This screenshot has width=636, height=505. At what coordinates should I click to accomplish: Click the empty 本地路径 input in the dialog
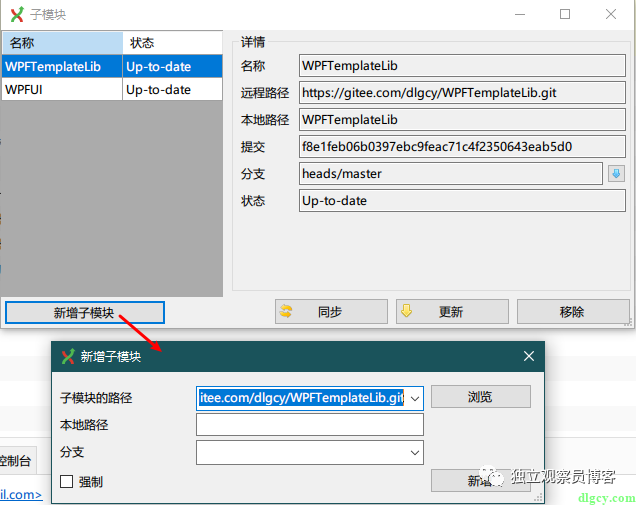coord(309,425)
